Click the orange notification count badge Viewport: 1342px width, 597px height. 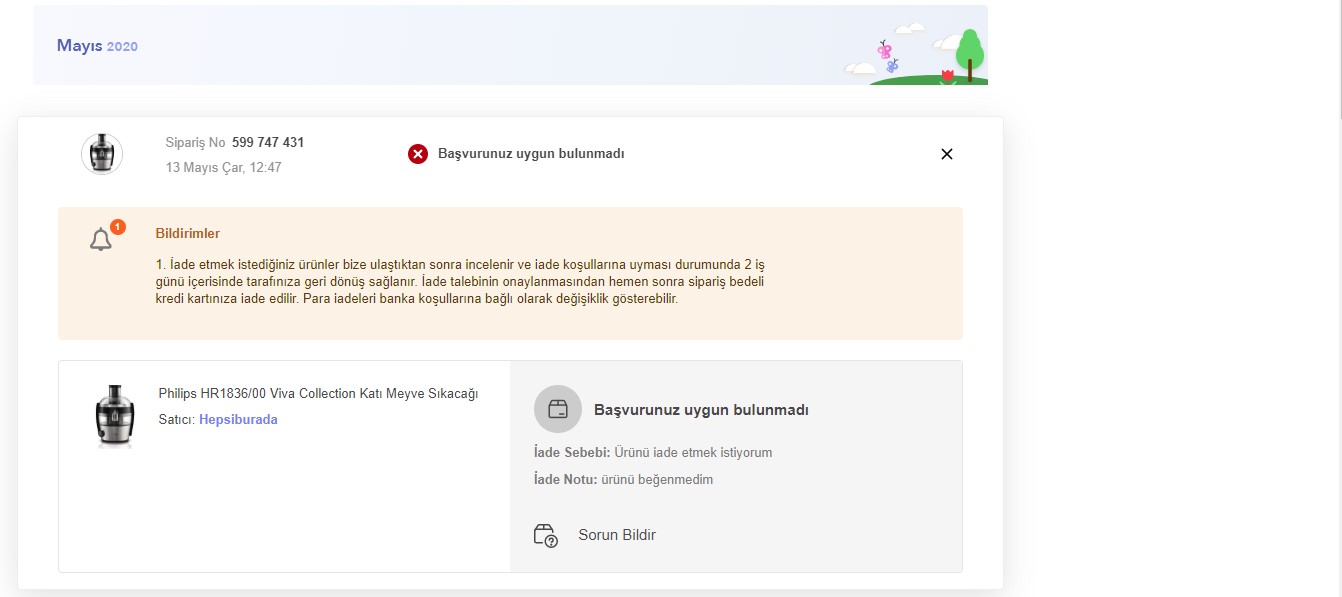coord(117,227)
